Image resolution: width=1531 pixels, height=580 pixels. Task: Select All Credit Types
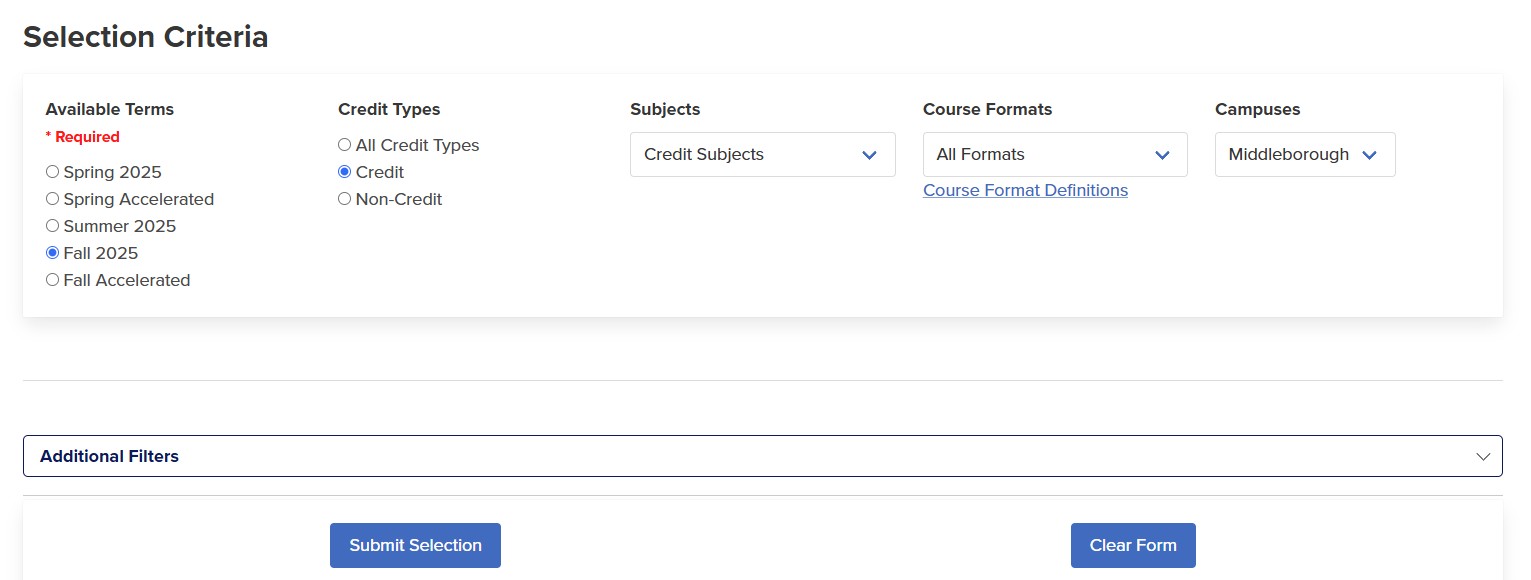tap(344, 144)
